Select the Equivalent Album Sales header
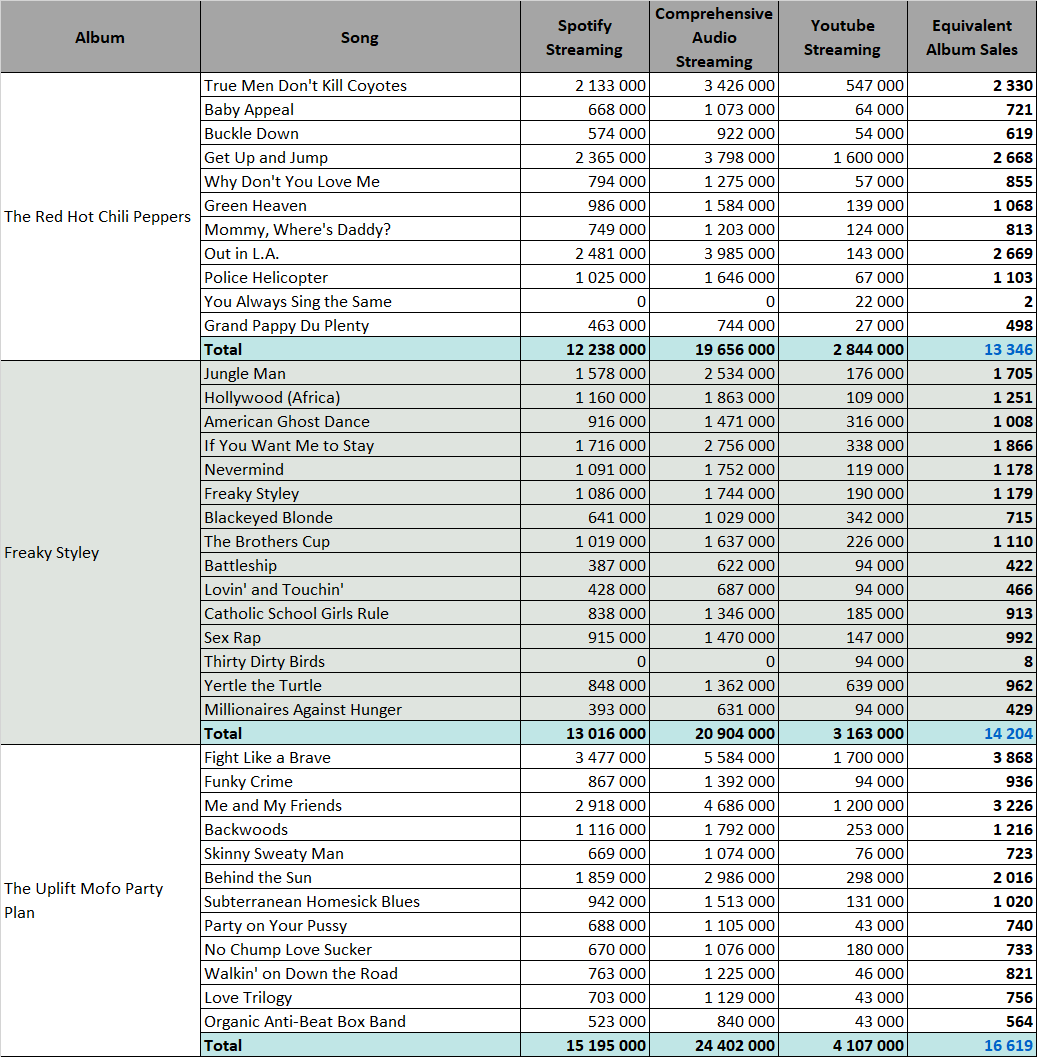Image resolution: width=1037 pixels, height=1057 pixels. (972, 37)
